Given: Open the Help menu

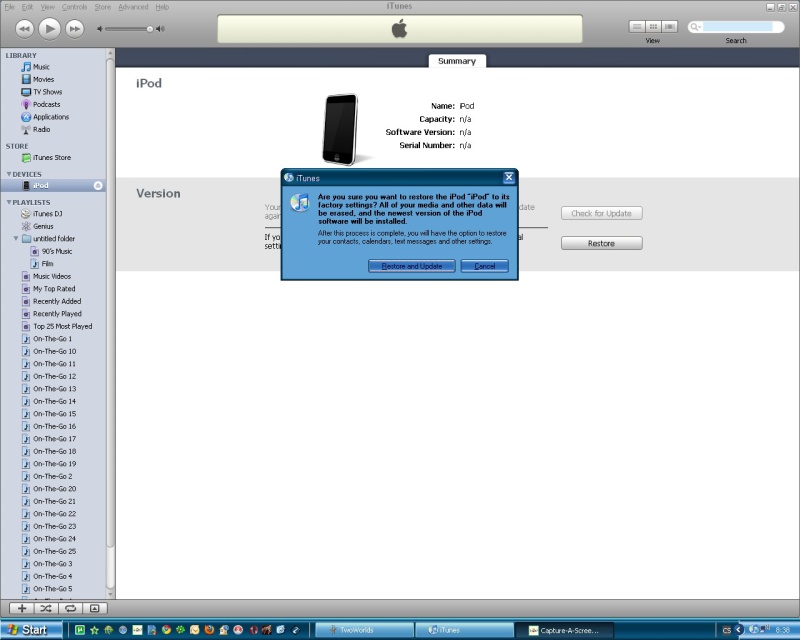Looking at the screenshot, I should tap(162, 7).
